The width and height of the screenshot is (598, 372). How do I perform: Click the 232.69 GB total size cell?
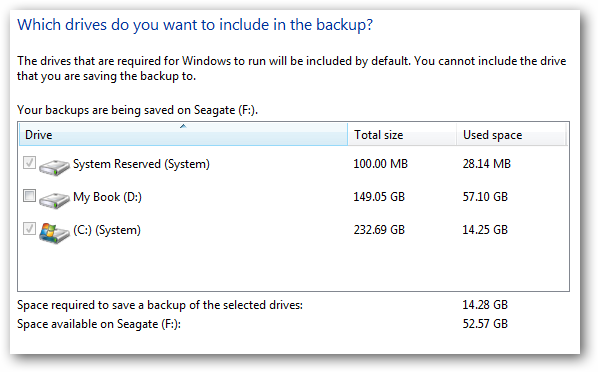click(x=379, y=230)
